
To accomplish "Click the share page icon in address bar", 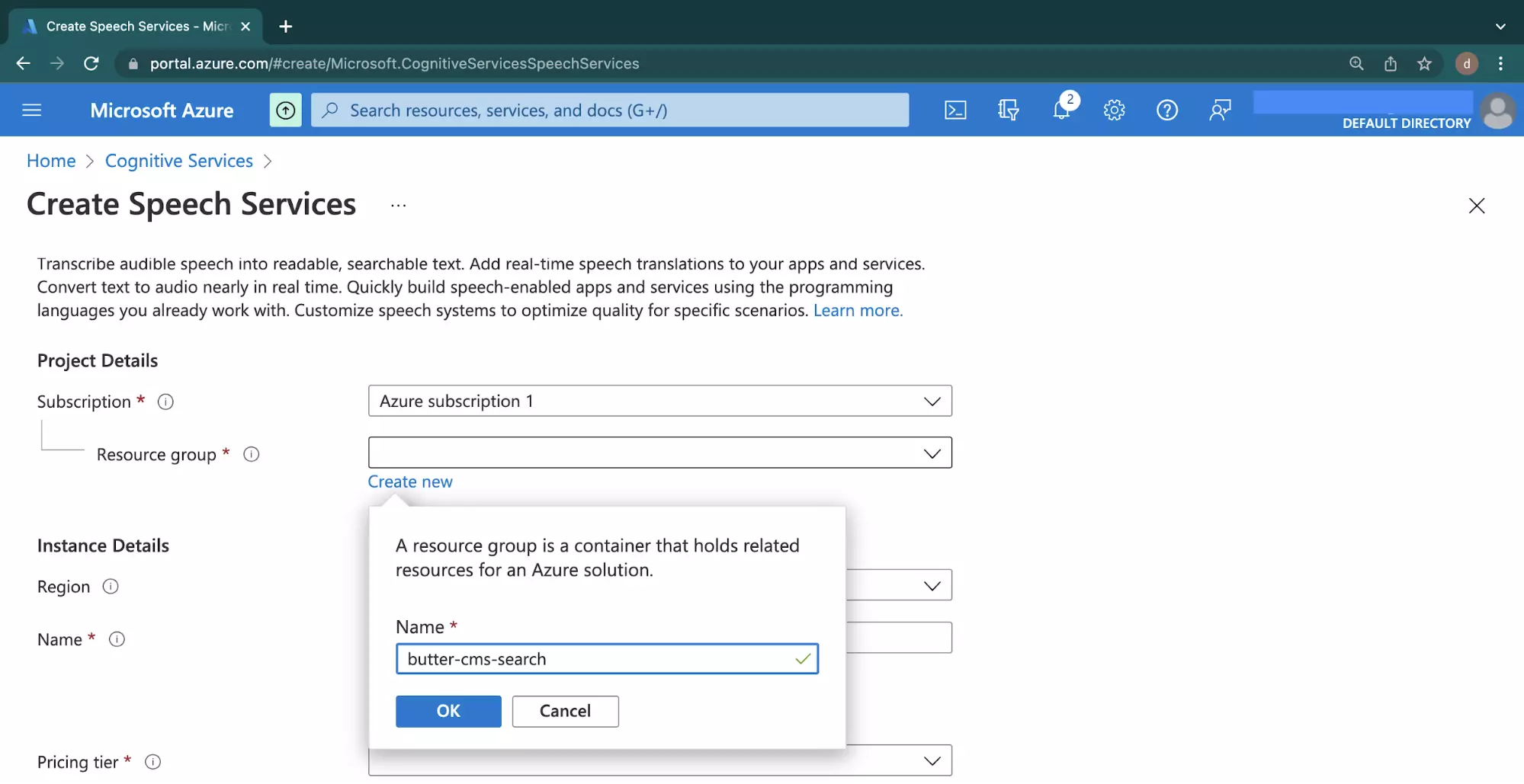I will (x=1391, y=63).
